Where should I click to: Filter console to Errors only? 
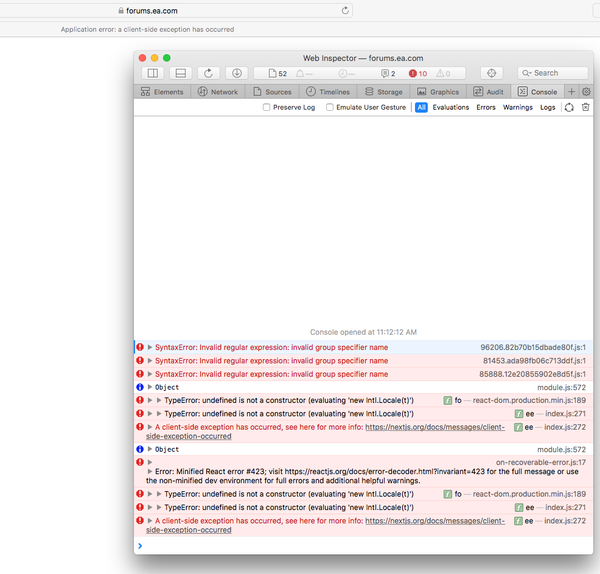(x=486, y=107)
